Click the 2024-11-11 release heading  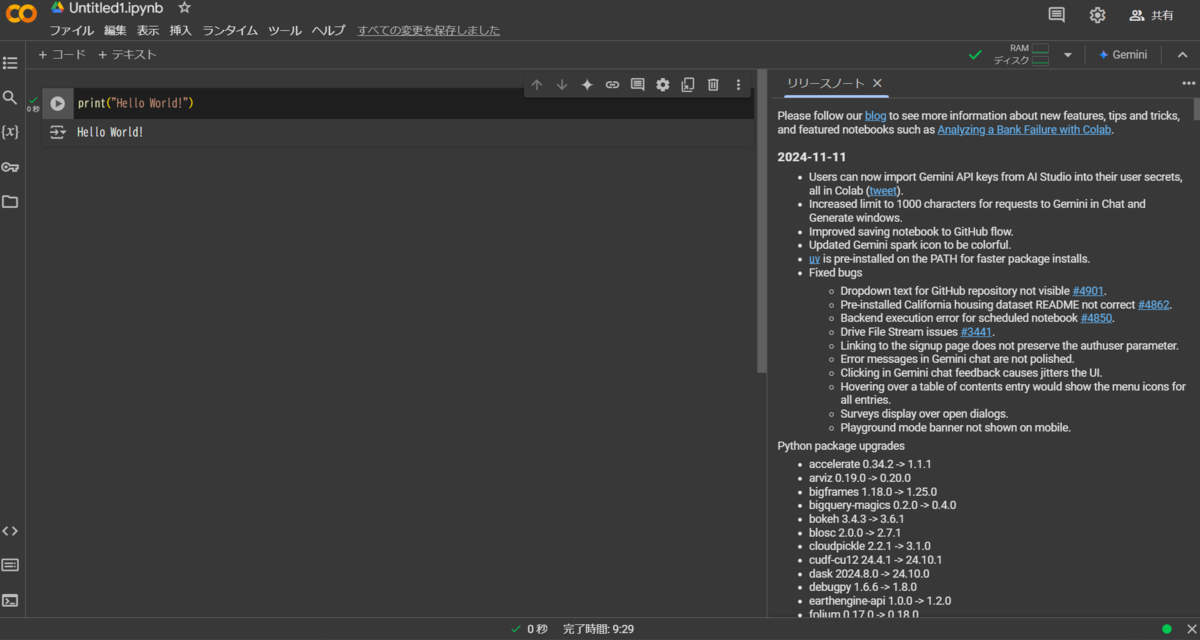[812, 157]
